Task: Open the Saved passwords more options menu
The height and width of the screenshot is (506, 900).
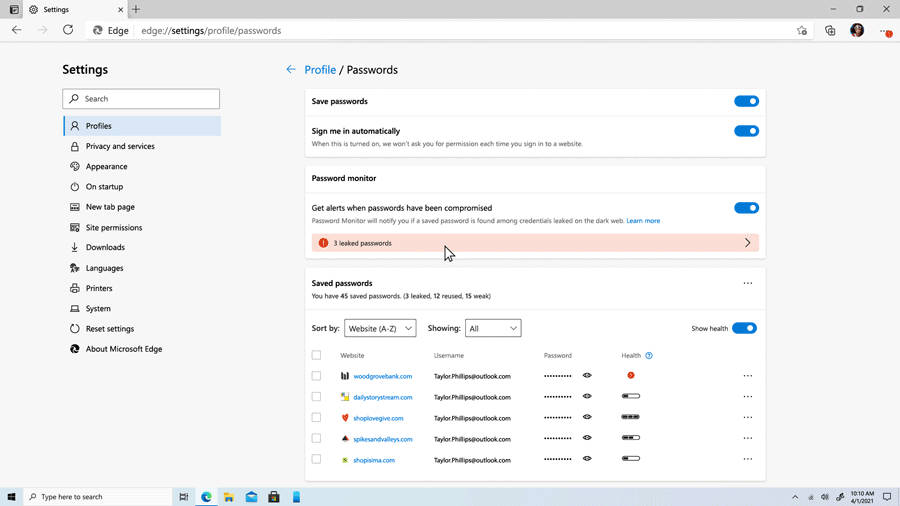Action: pyautogui.click(x=747, y=283)
